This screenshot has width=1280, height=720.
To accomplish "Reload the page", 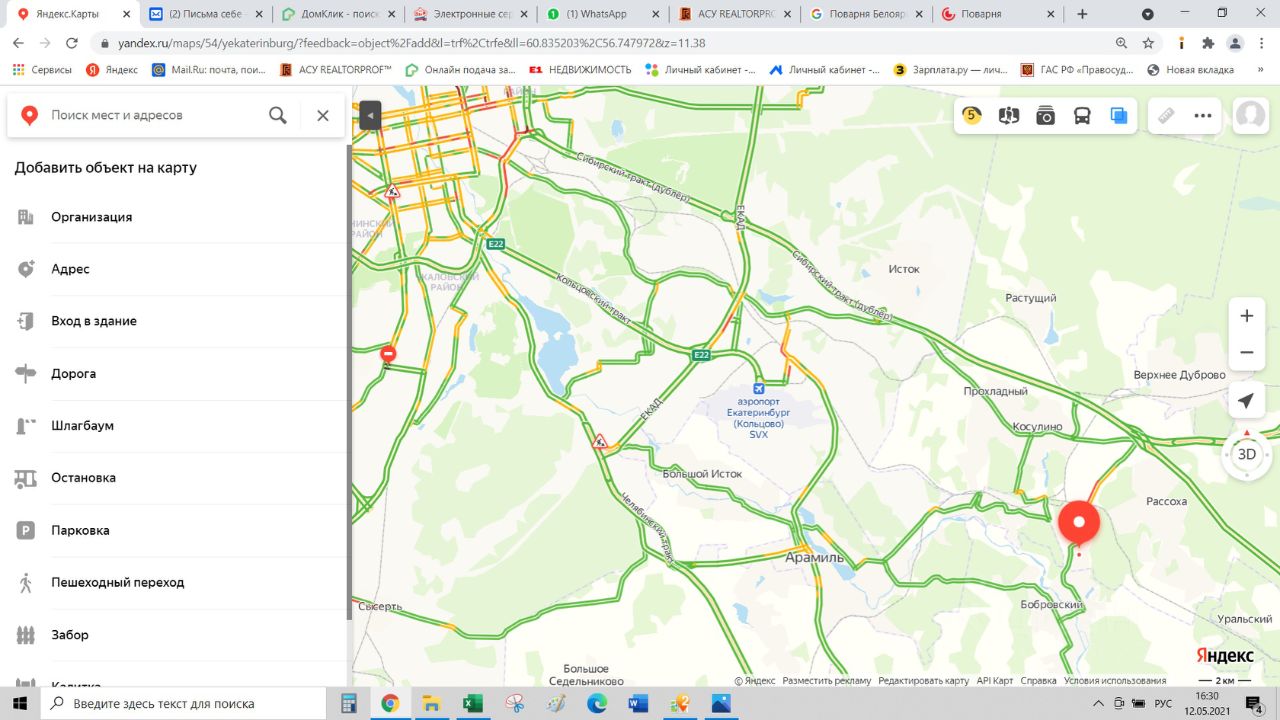I will tap(71, 43).
